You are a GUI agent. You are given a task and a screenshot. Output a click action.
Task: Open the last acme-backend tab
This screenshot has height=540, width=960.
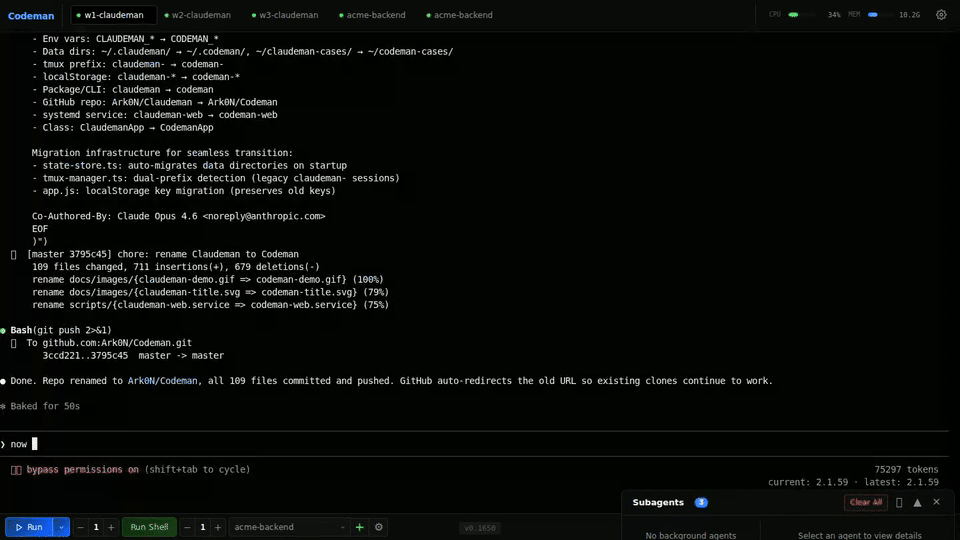pos(459,15)
